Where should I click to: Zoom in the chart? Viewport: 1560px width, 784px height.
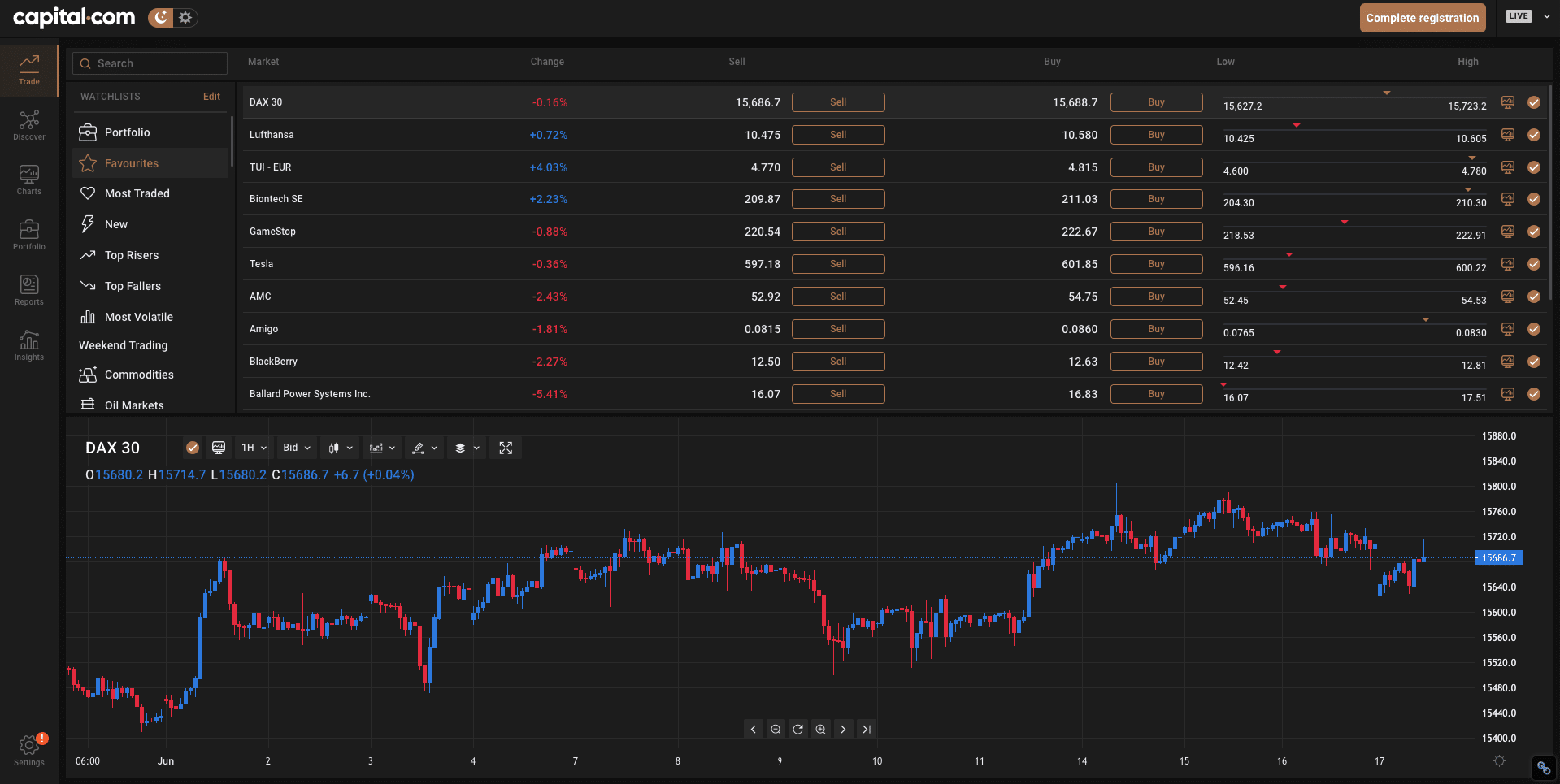click(x=821, y=729)
